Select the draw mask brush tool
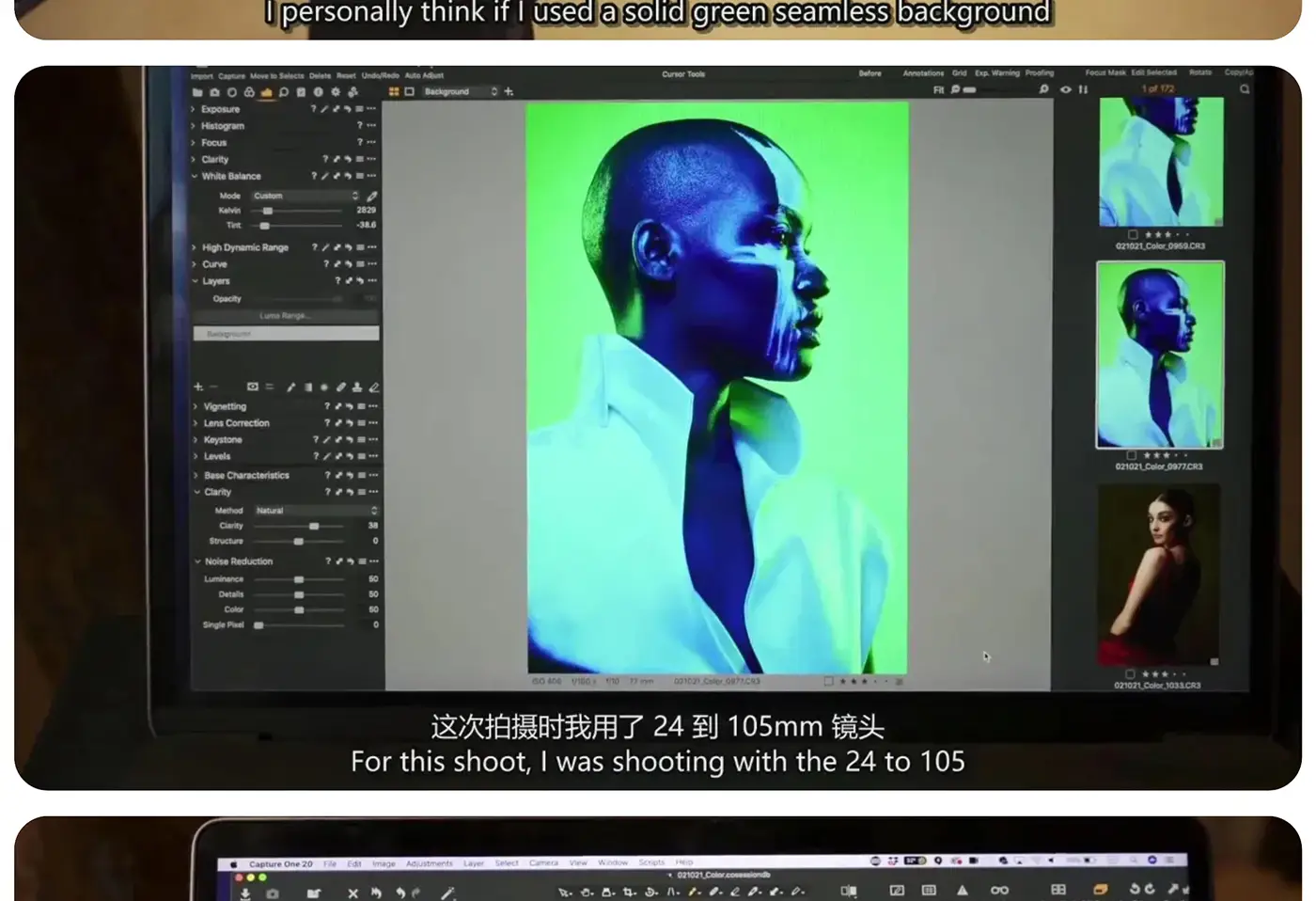This screenshot has height=901, width=1316. [290, 387]
